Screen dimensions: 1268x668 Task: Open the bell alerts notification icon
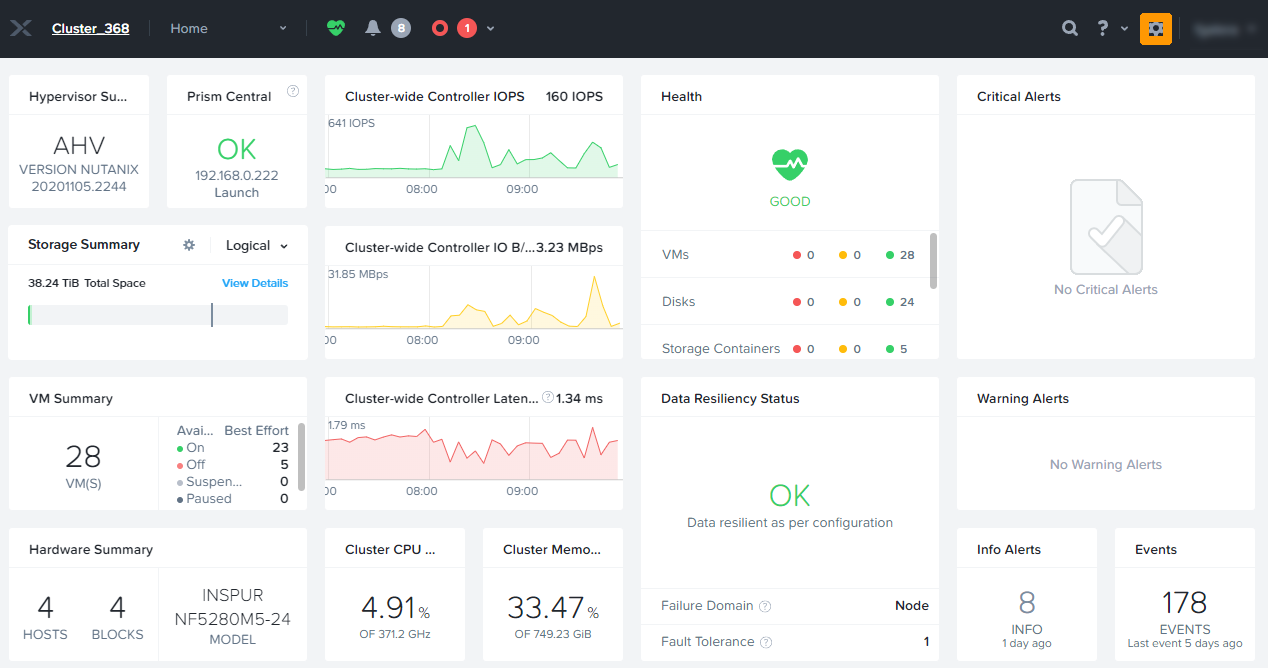[373, 29]
